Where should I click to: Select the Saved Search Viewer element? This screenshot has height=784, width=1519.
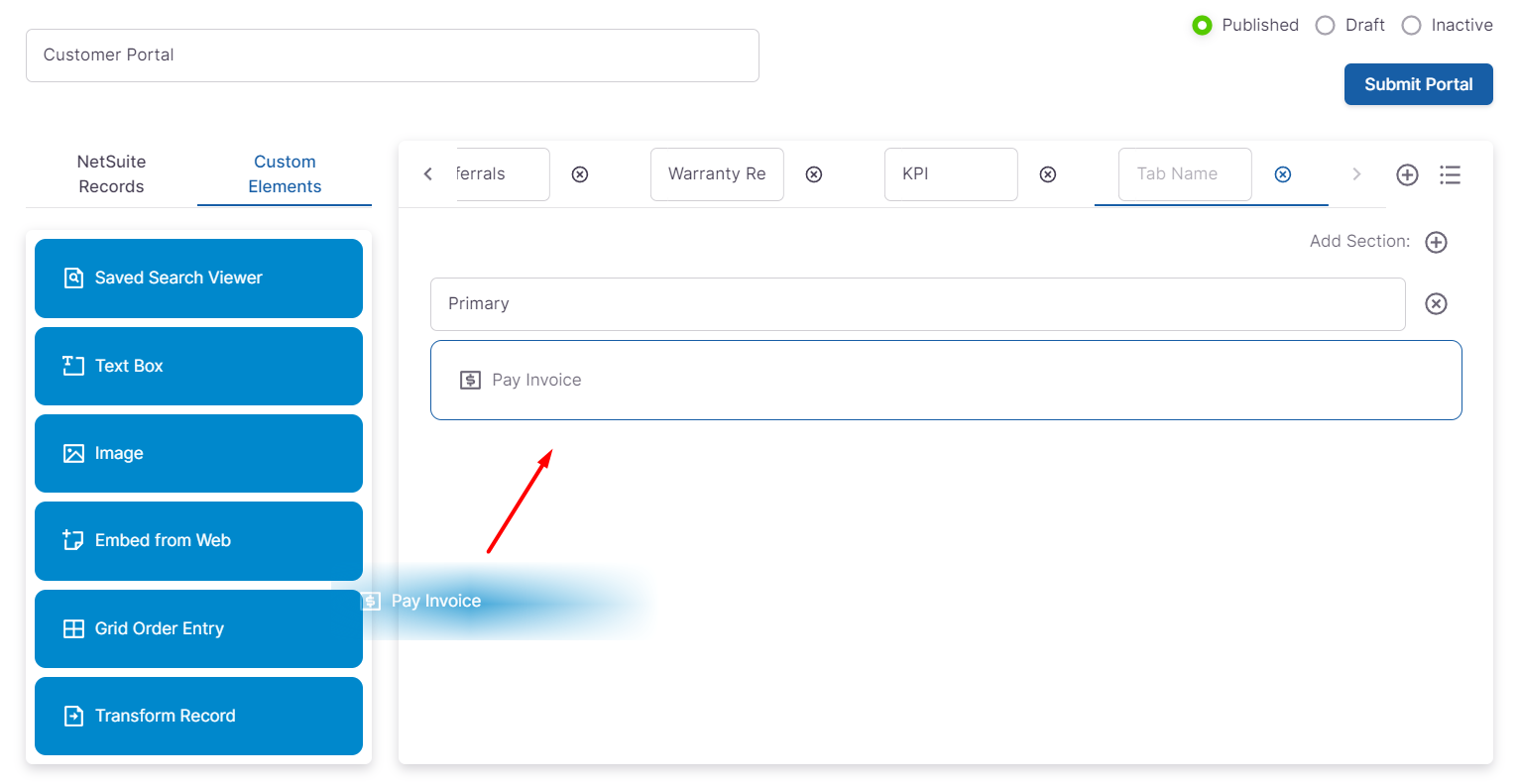pyautogui.click(x=198, y=278)
